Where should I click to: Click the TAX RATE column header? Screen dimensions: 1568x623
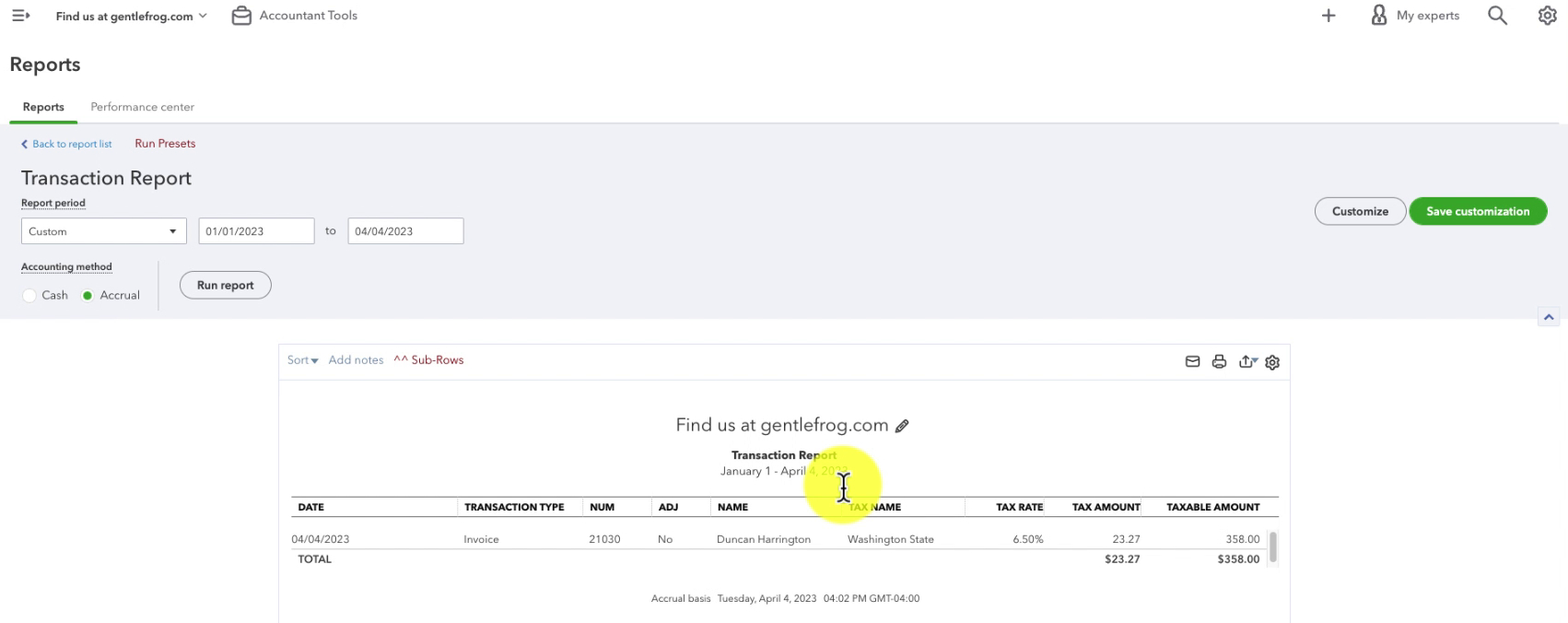coord(1020,507)
